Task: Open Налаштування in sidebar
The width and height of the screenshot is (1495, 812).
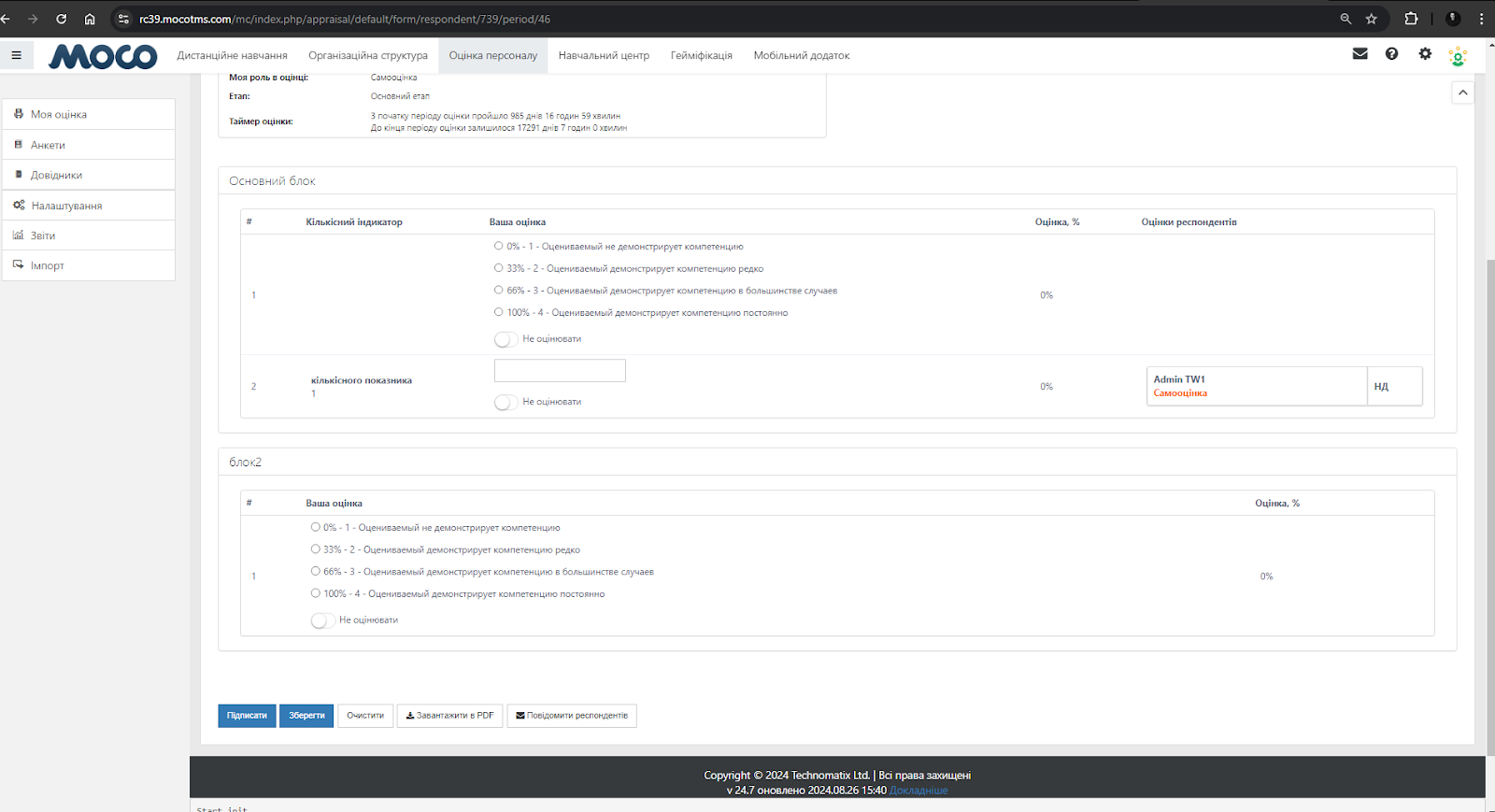Action: coord(89,206)
